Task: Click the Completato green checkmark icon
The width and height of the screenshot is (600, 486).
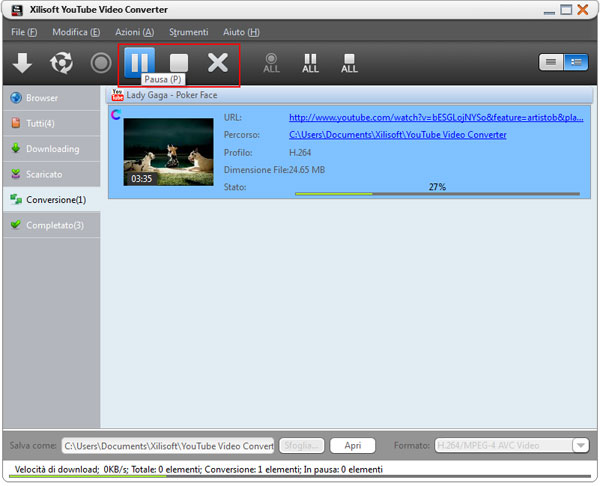Action: [x=16, y=224]
